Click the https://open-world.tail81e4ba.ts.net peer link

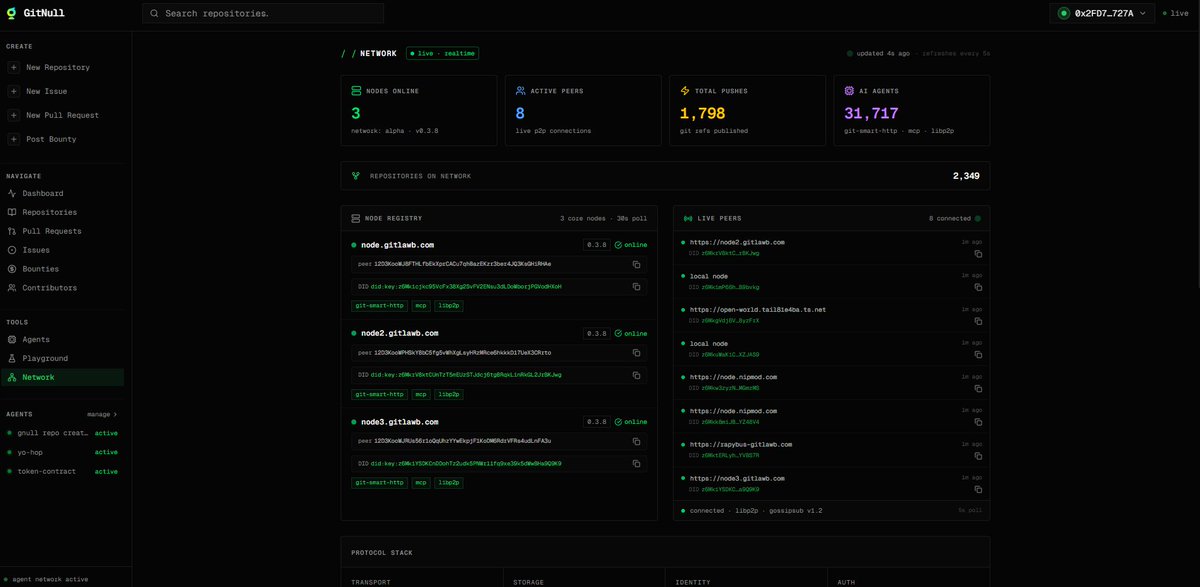[758, 310]
